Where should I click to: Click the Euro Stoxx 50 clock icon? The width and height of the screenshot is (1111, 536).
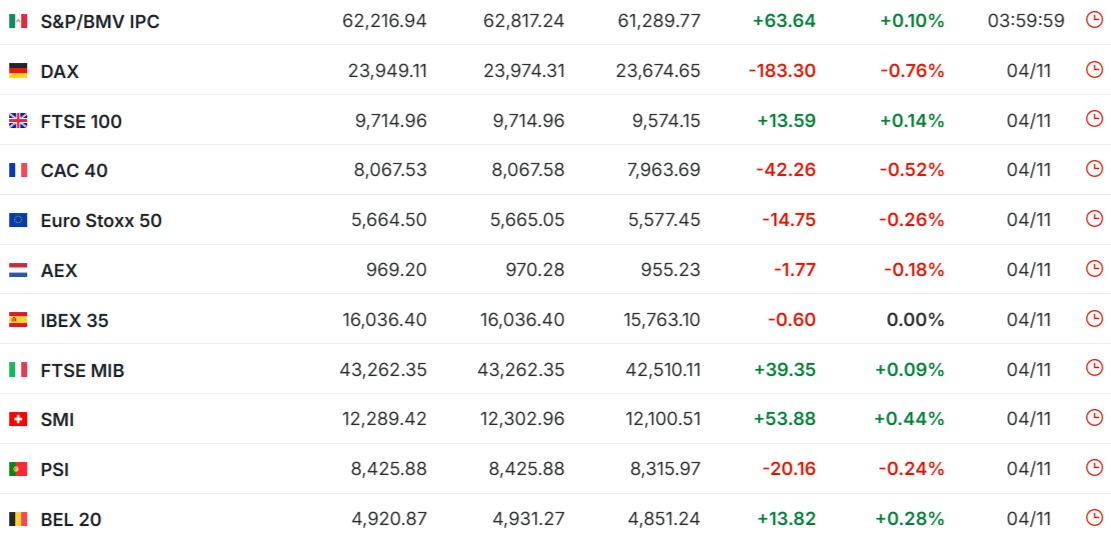(1094, 219)
